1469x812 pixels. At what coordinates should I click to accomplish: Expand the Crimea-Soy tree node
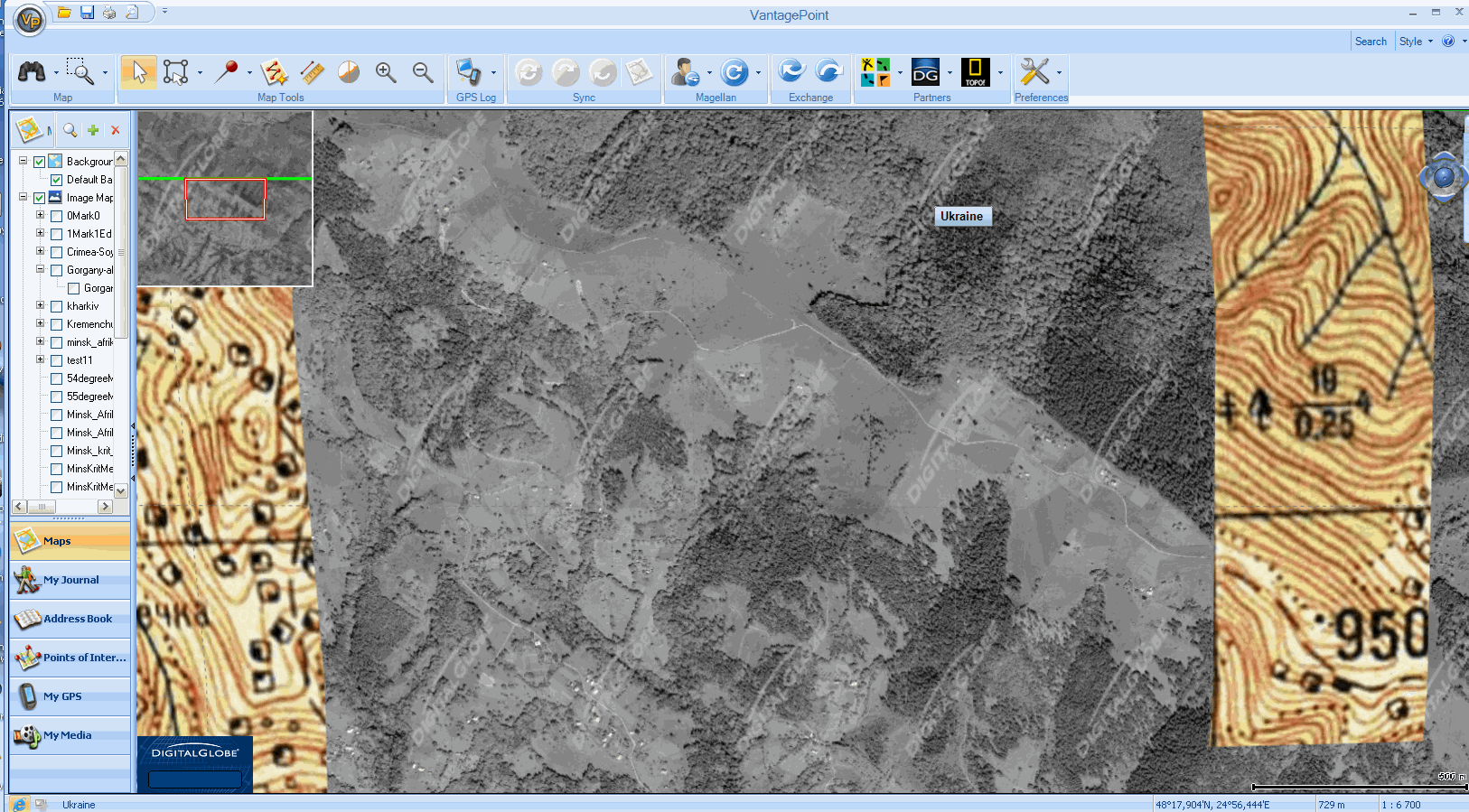(x=40, y=251)
